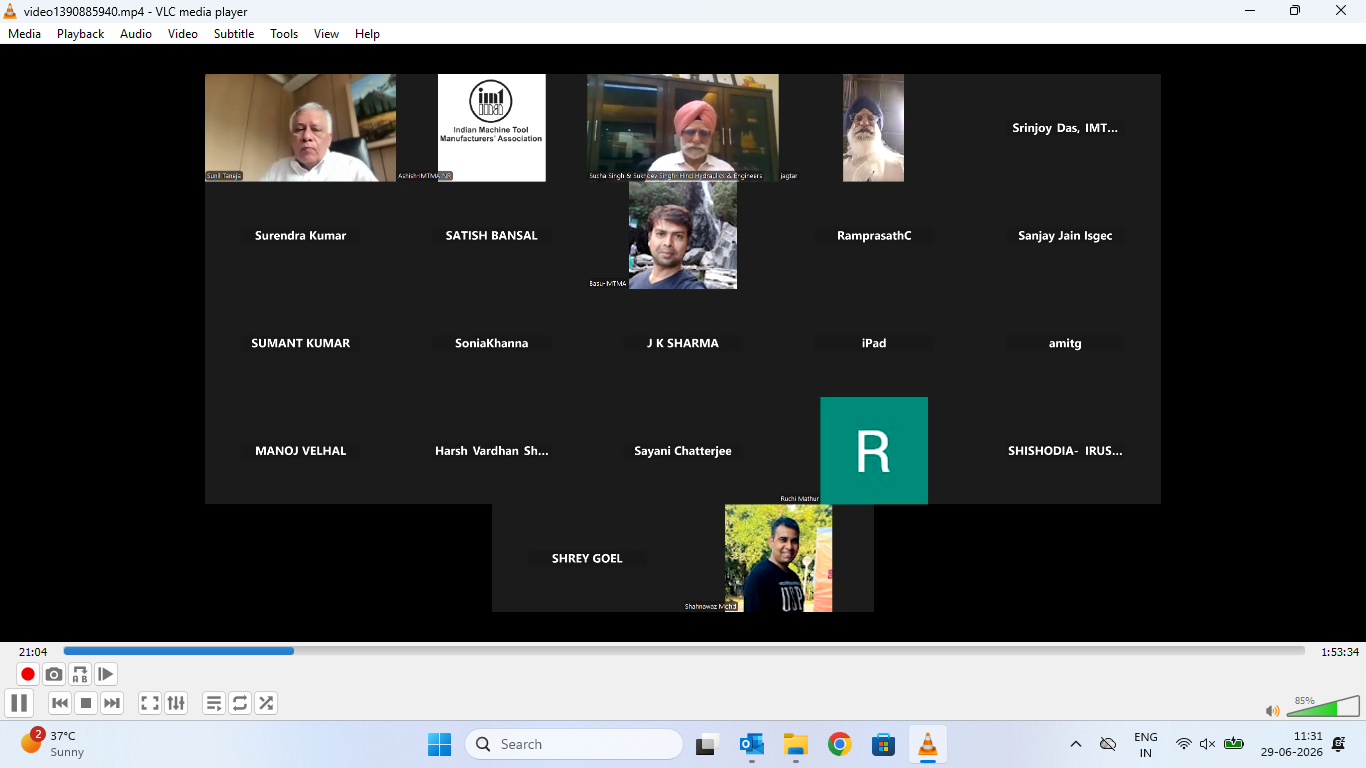Open the Subtitle menu
1366x768 pixels.
(234, 33)
